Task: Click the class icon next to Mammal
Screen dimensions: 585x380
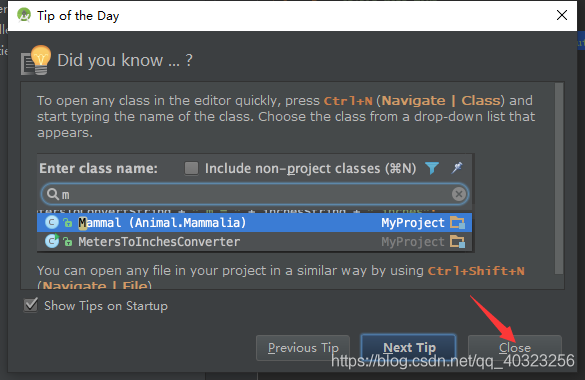Action: click(x=52, y=223)
